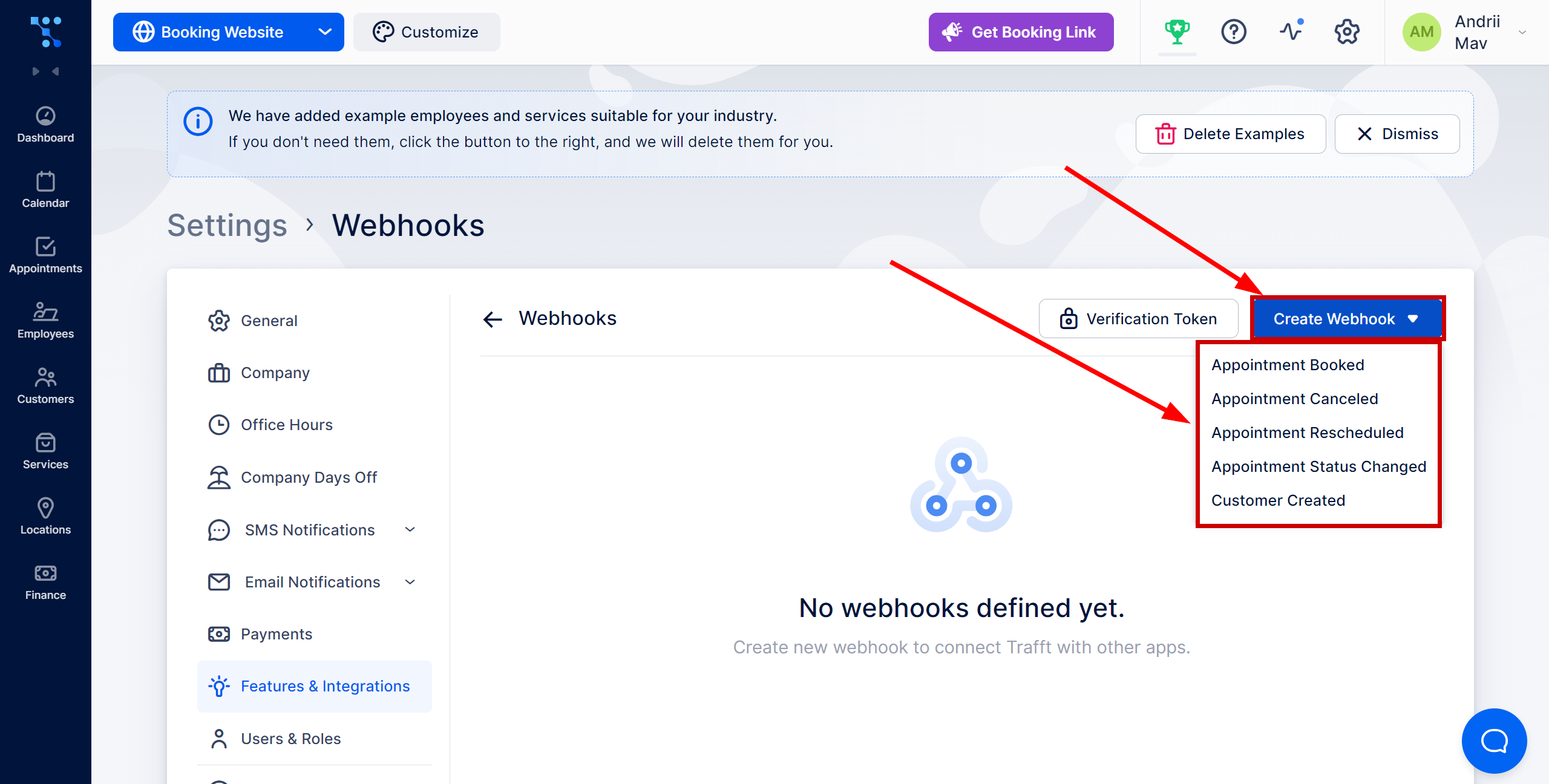Click the trophy/achievements icon in header

click(x=1178, y=32)
